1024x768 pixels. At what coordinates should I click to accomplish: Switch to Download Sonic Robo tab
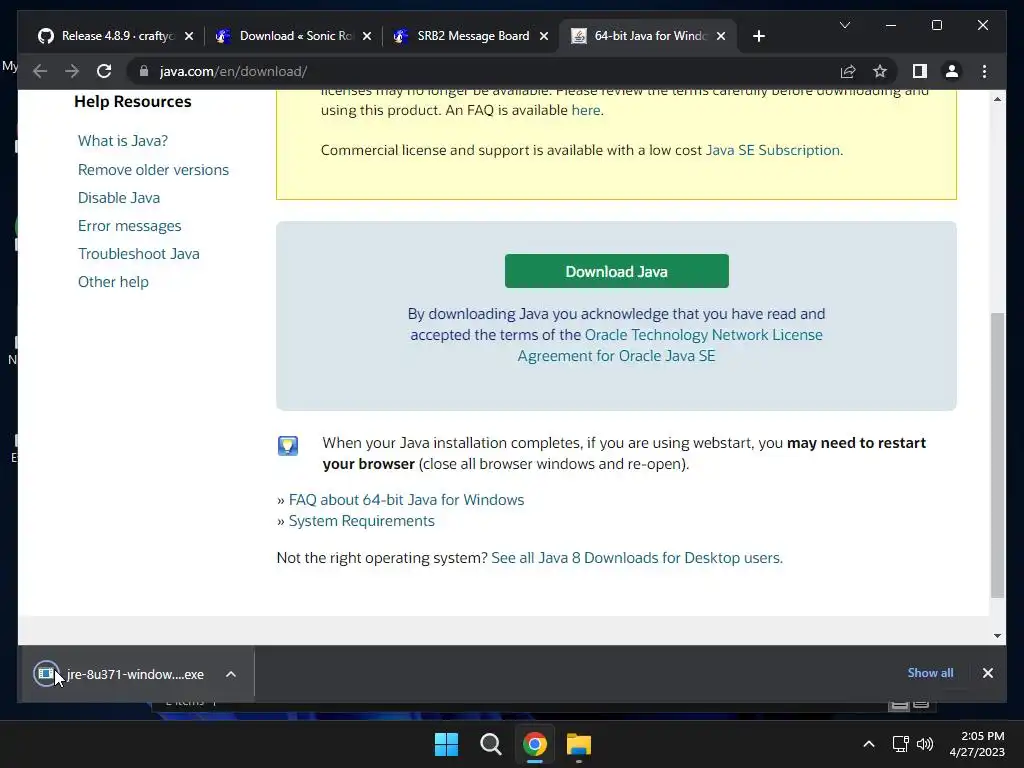[x=294, y=36]
